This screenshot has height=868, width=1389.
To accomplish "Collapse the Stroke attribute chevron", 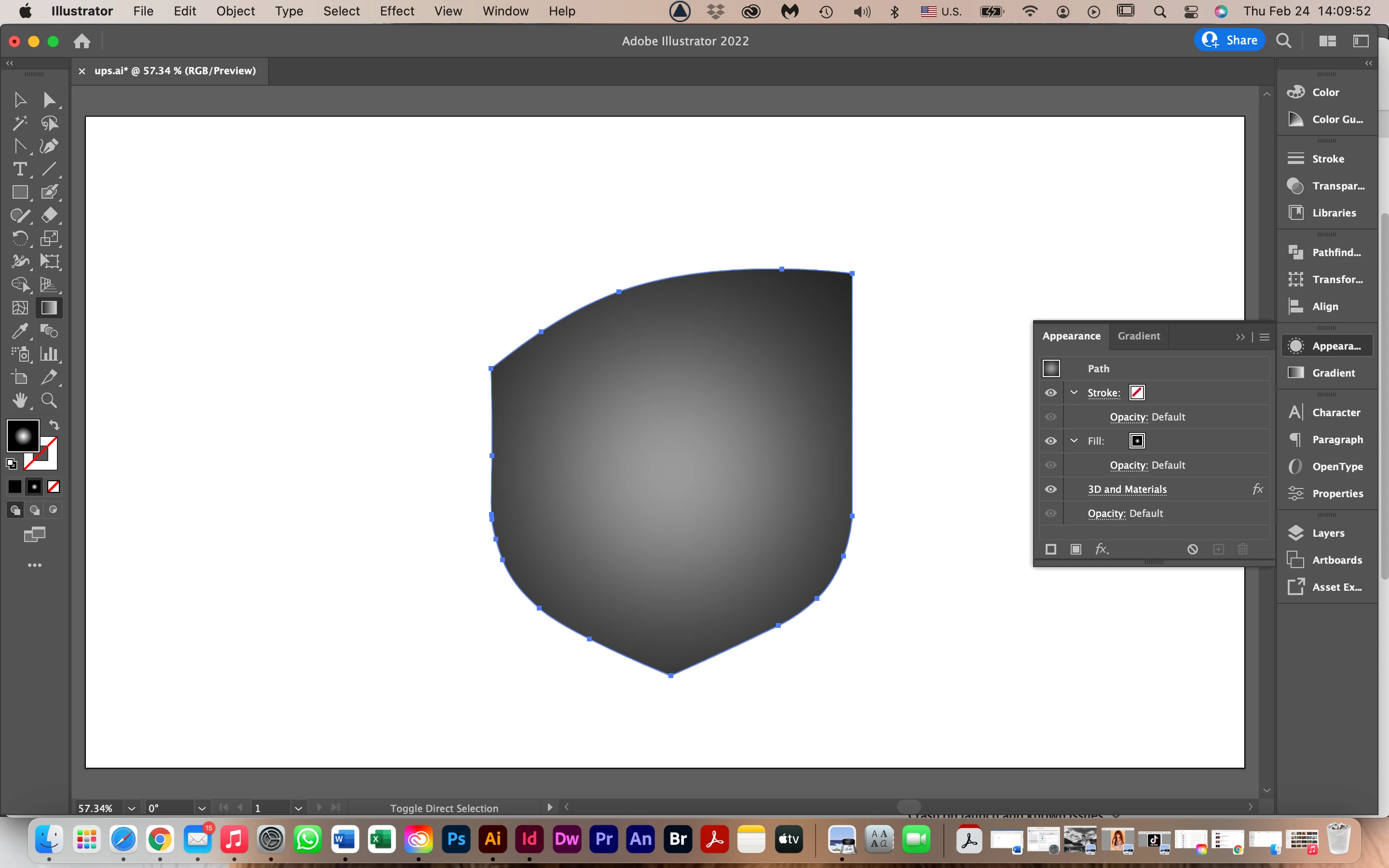I will [x=1074, y=393].
